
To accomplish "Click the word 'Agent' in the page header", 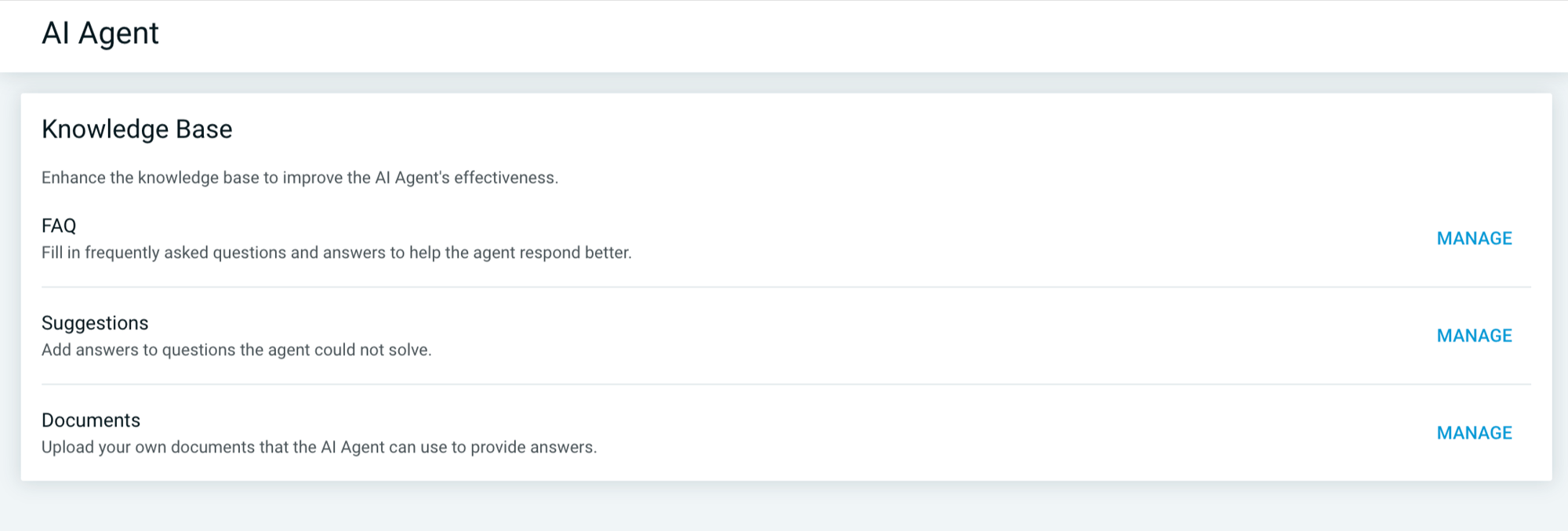I will pos(118,34).
